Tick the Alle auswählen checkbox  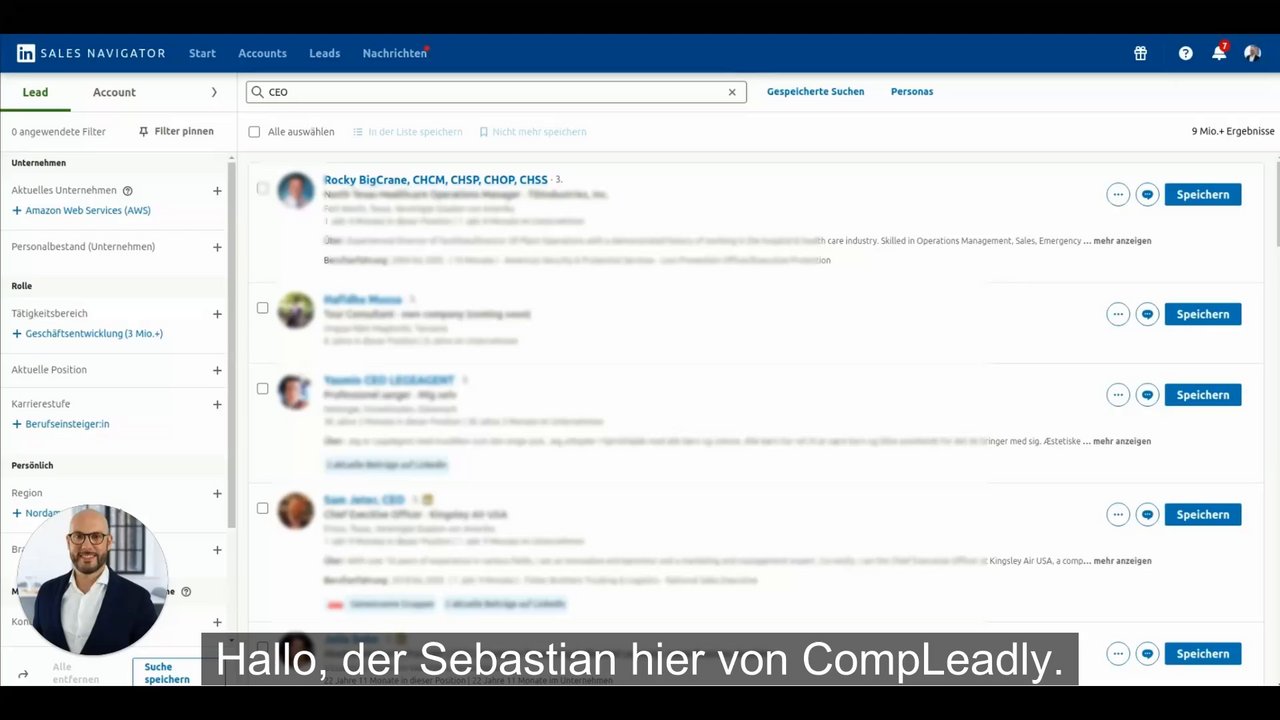[x=254, y=132]
